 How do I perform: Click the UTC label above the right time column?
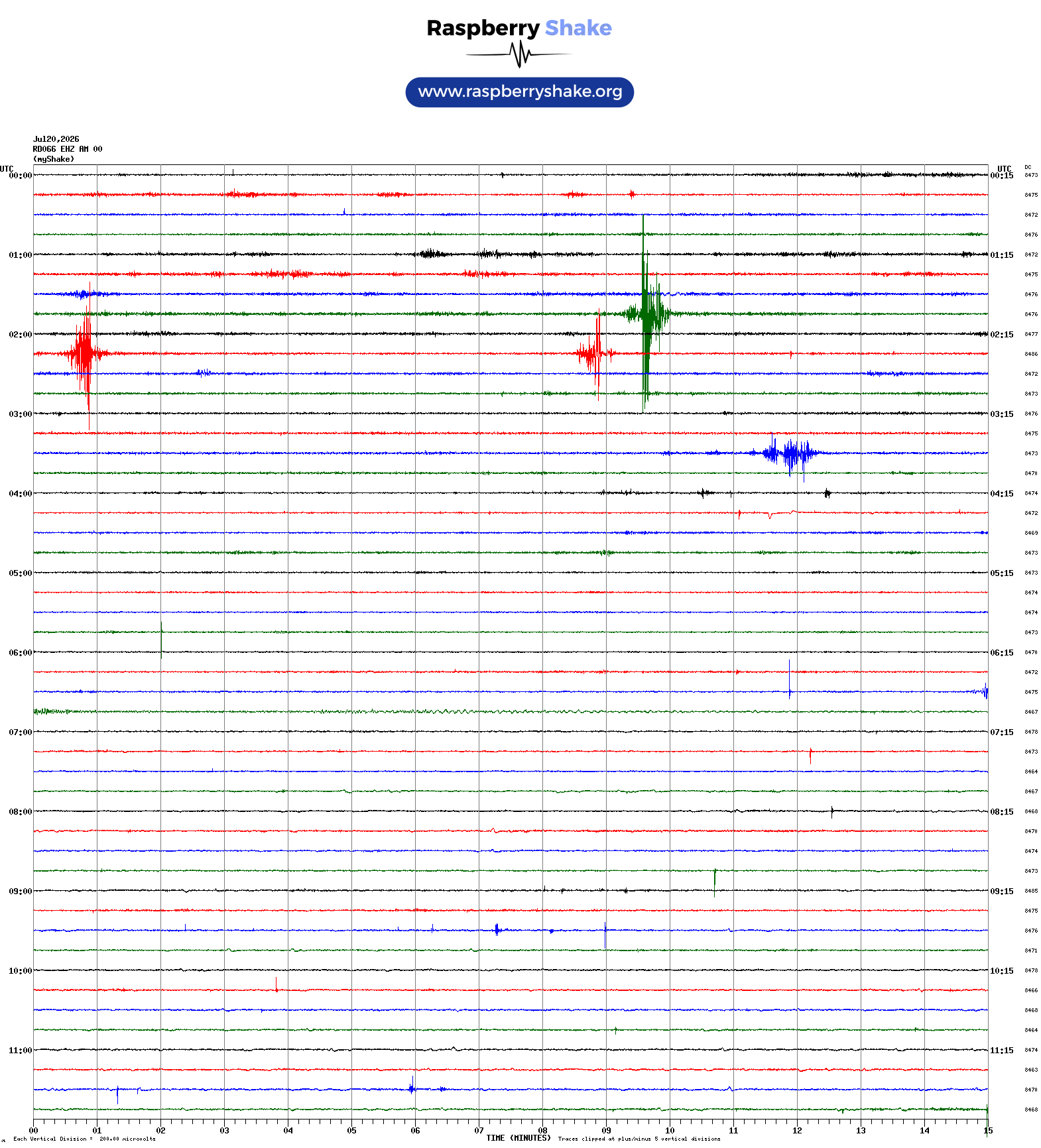[1005, 169]
